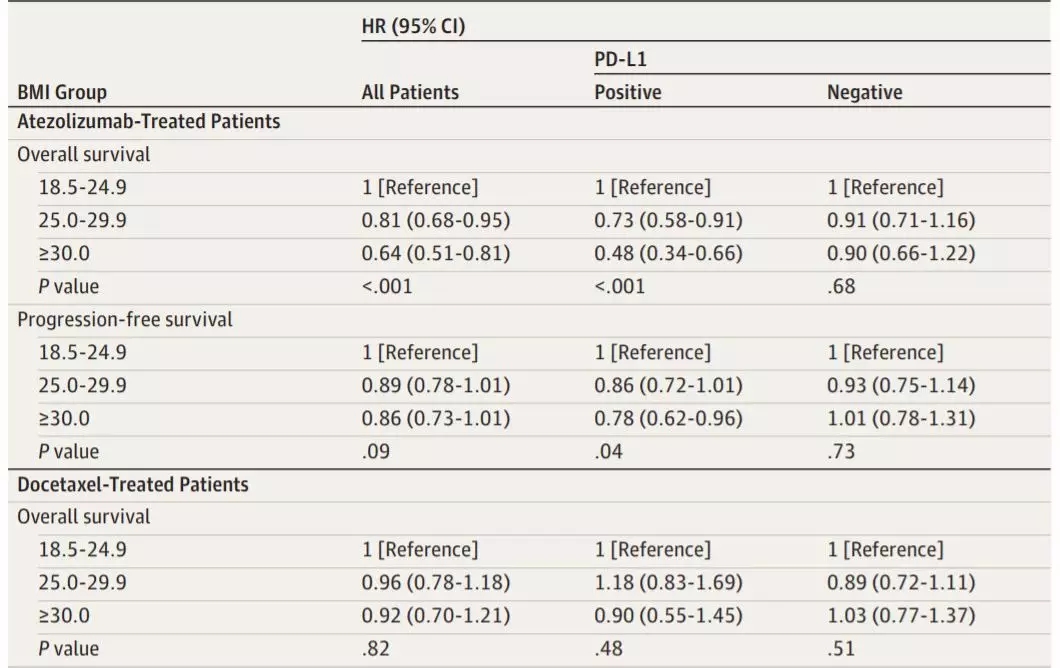1060x668 pixels.
Task: Click the "All Patients" column header
Action: 410,92
